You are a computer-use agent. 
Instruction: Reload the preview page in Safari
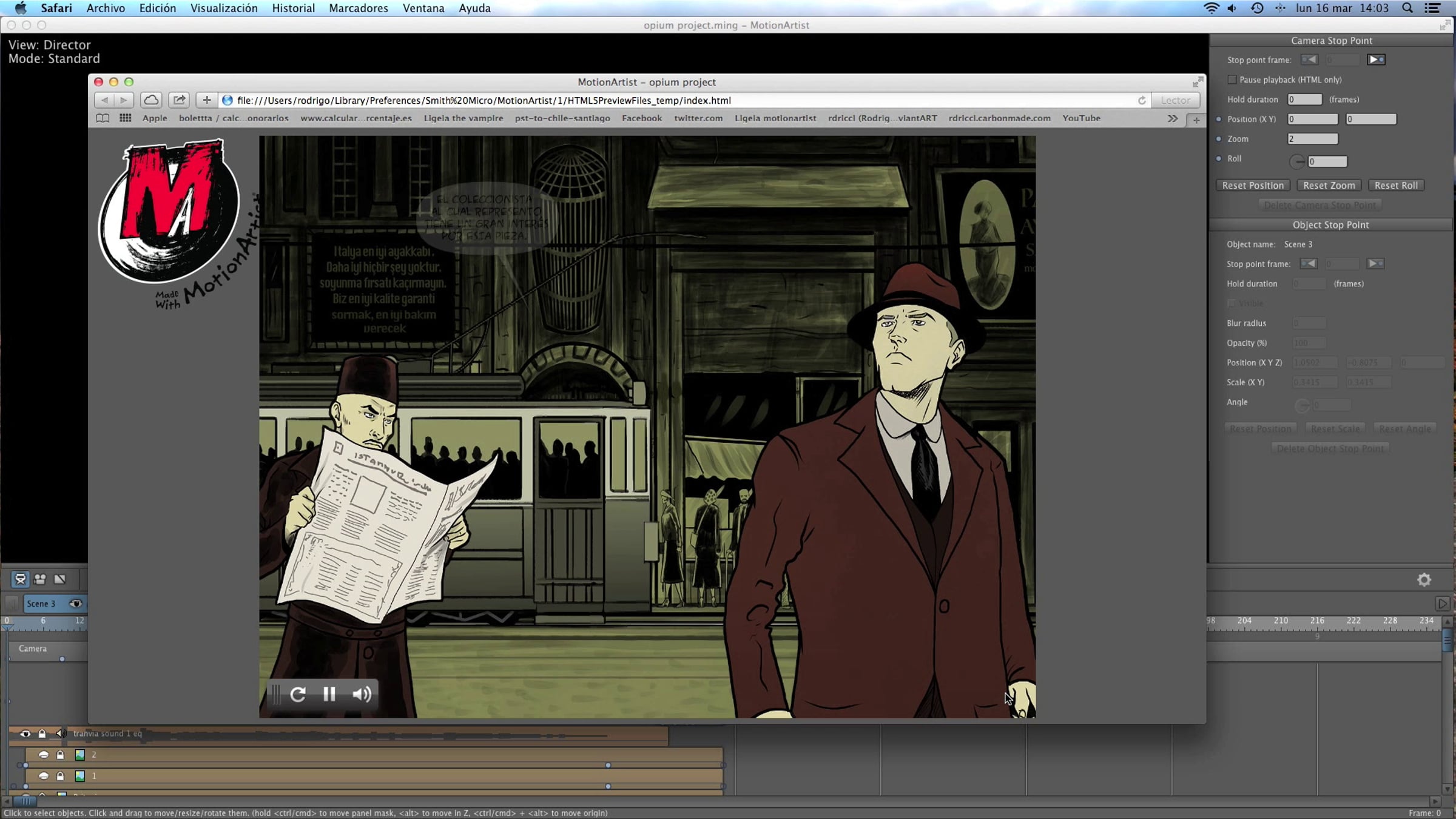click(1142, 100)
